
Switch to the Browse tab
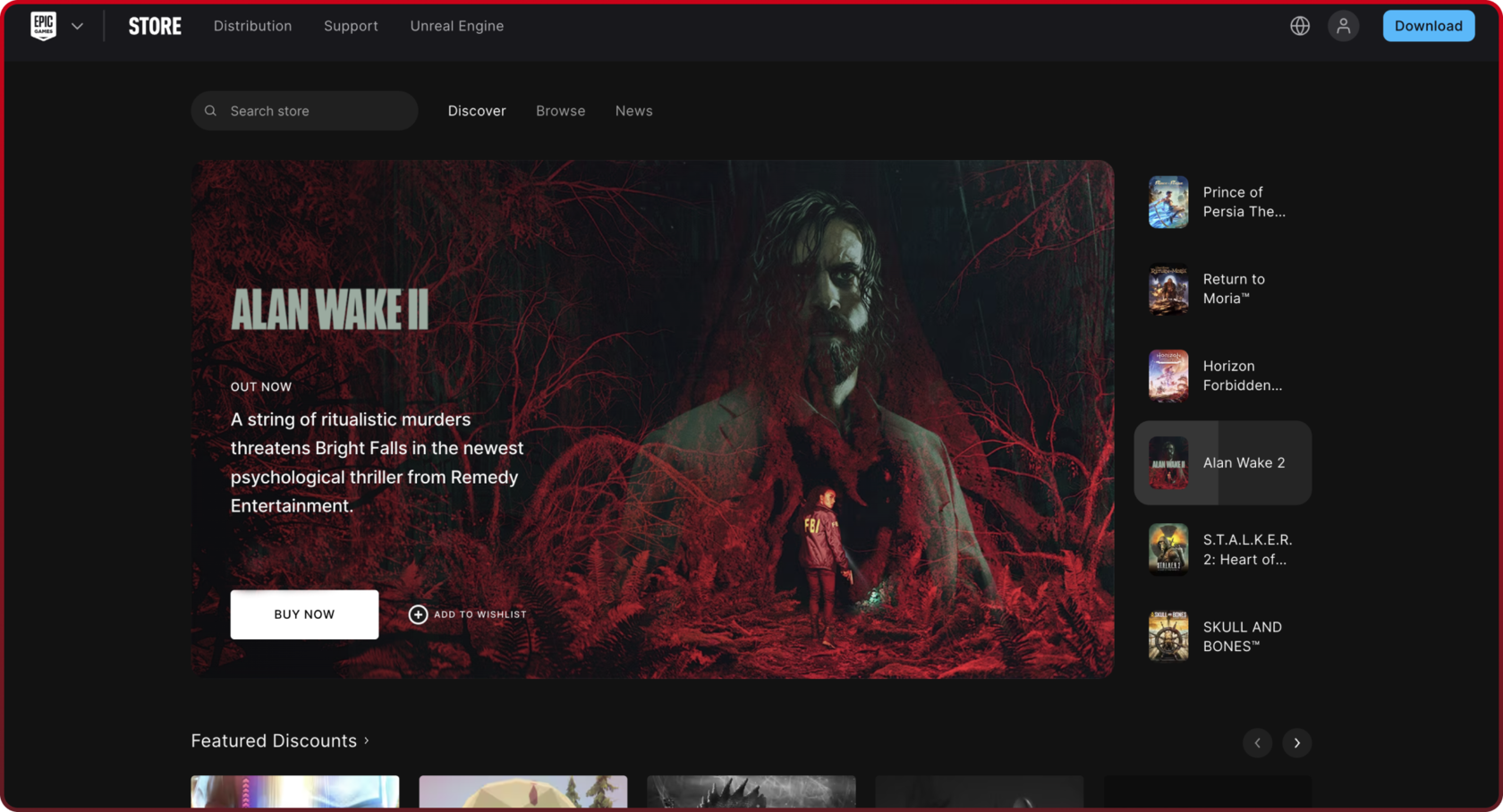point(560,111)
